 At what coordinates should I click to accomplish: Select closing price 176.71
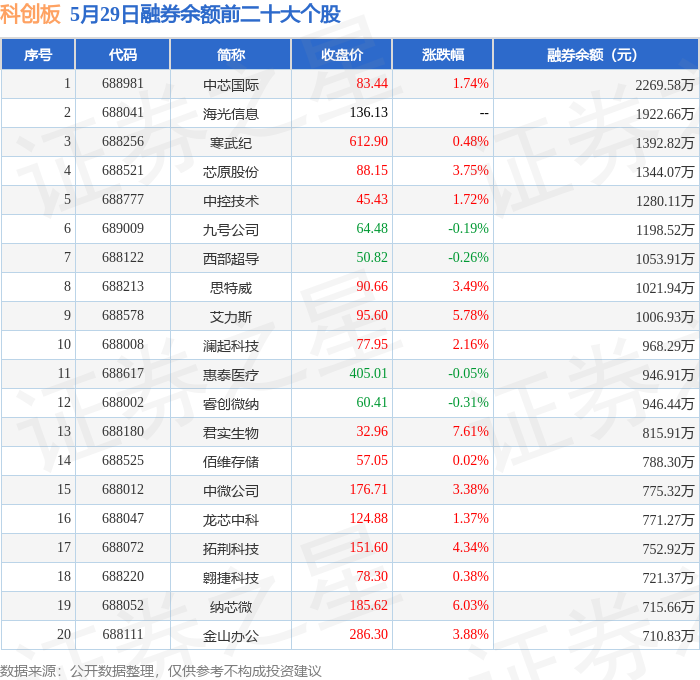coord(369,490)
